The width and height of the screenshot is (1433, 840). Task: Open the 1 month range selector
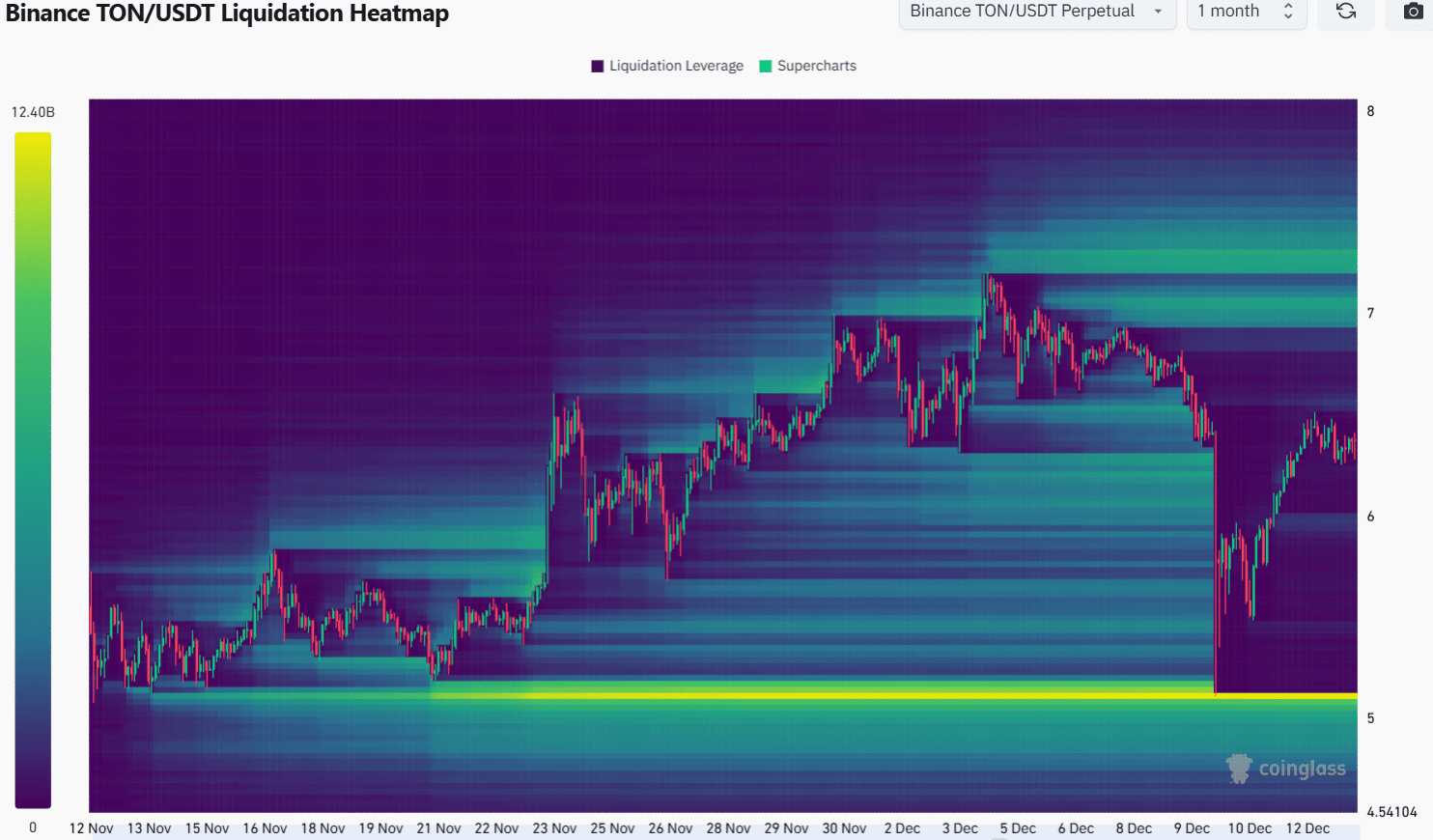tap(1246, 12)
